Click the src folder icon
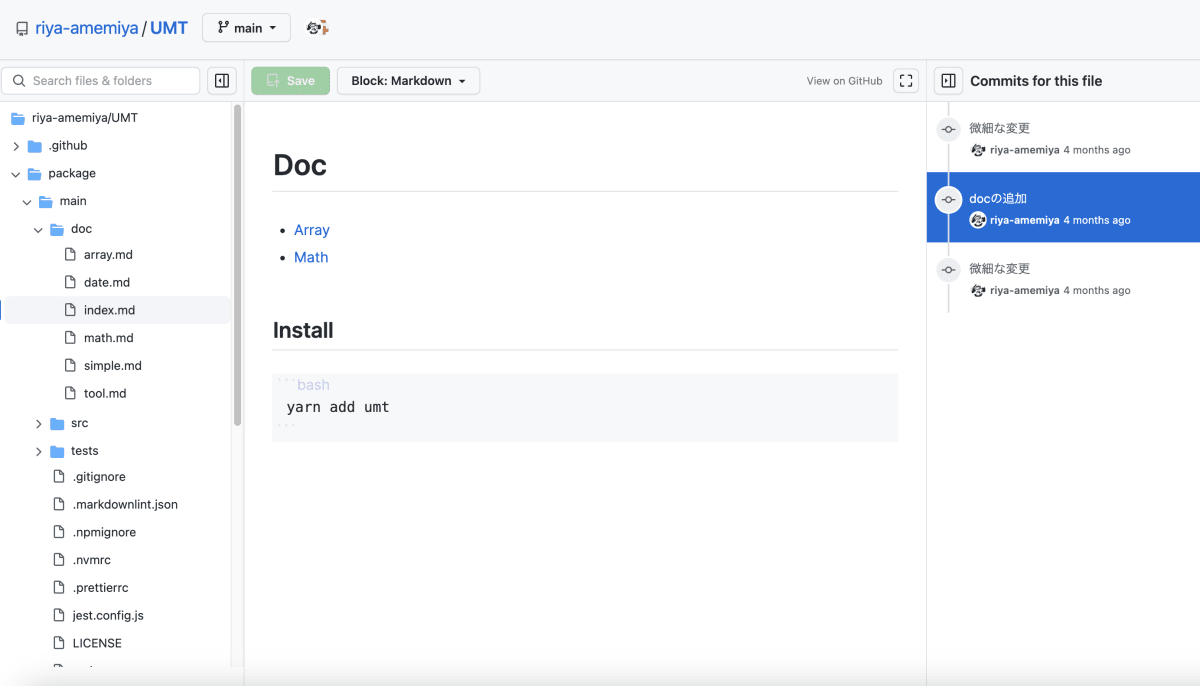The width and height of the screenshot is (1200, 686). pos(57,424)
